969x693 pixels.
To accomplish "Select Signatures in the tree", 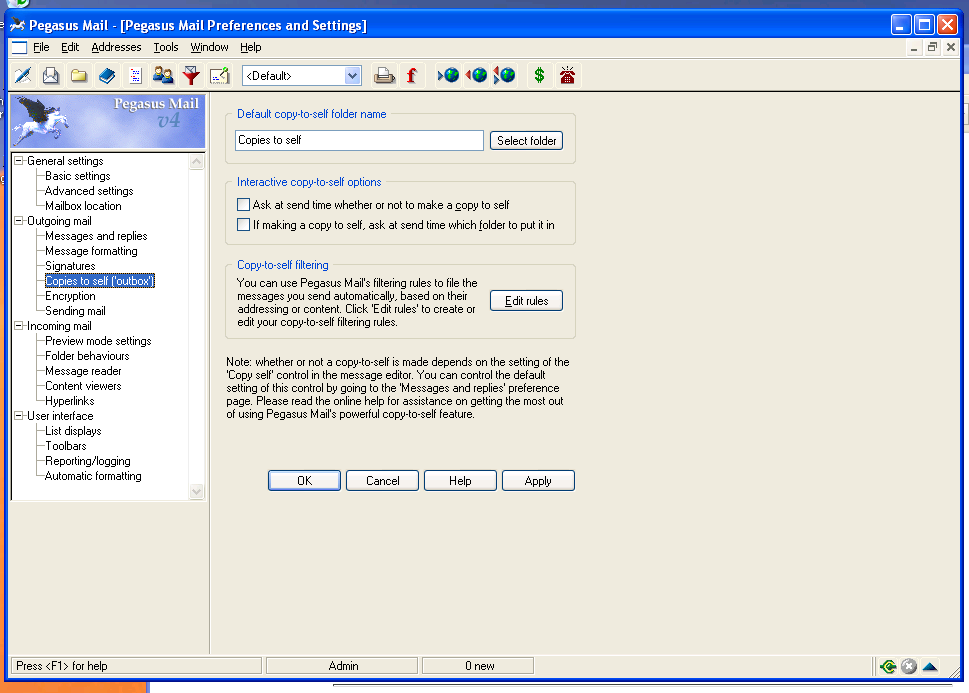I will [70, 266].
